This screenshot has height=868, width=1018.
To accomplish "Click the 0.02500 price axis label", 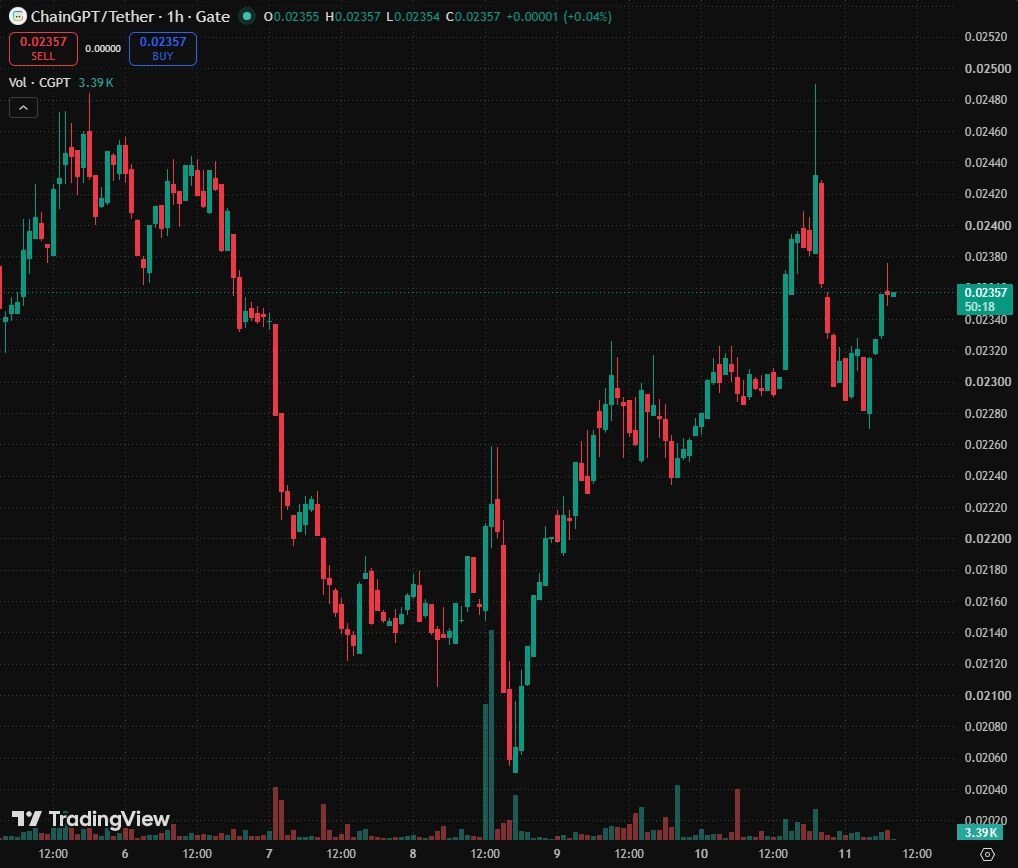I will click(987, 69).
